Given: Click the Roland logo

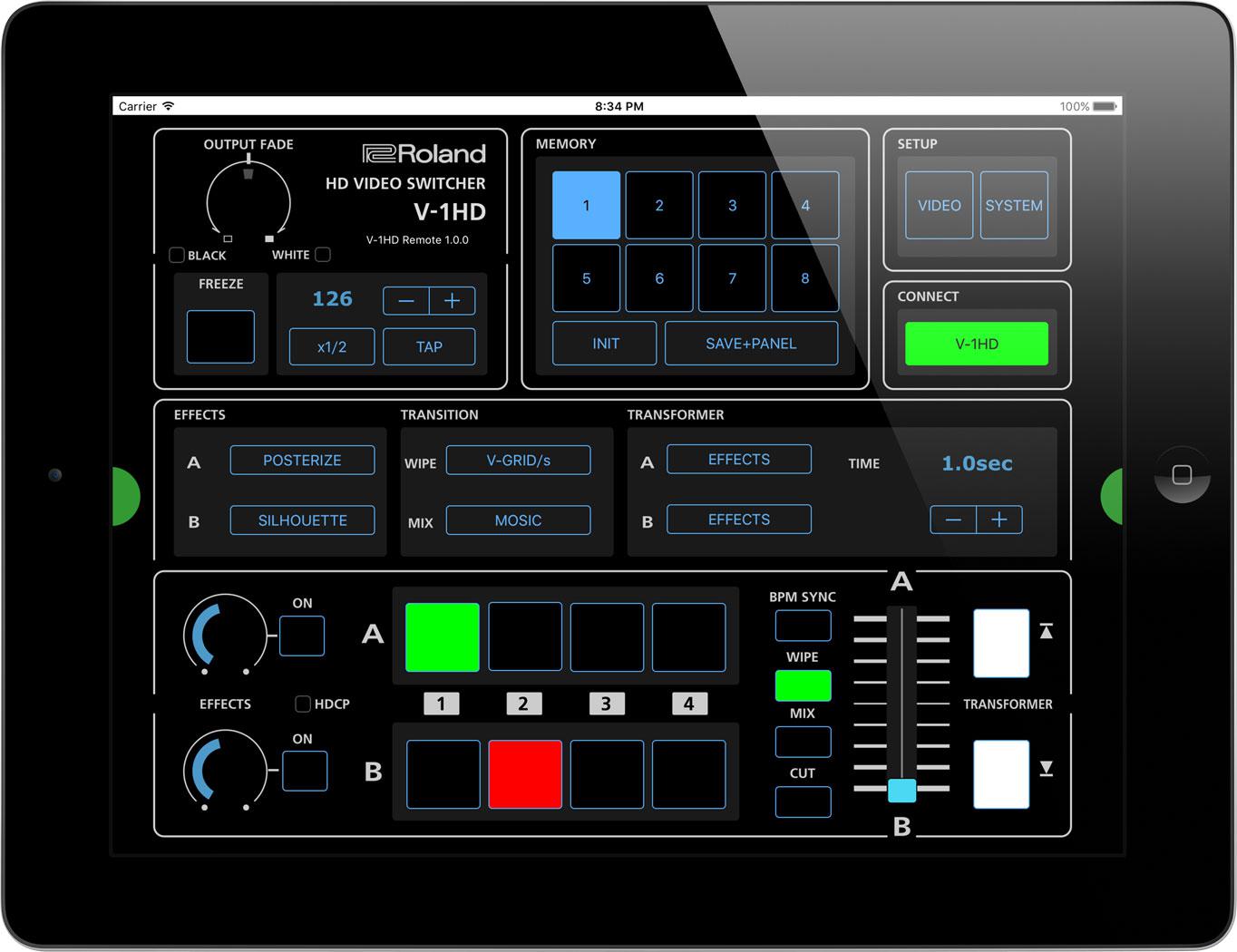Looking at the screenshot, I should click(x=424, y=153).
